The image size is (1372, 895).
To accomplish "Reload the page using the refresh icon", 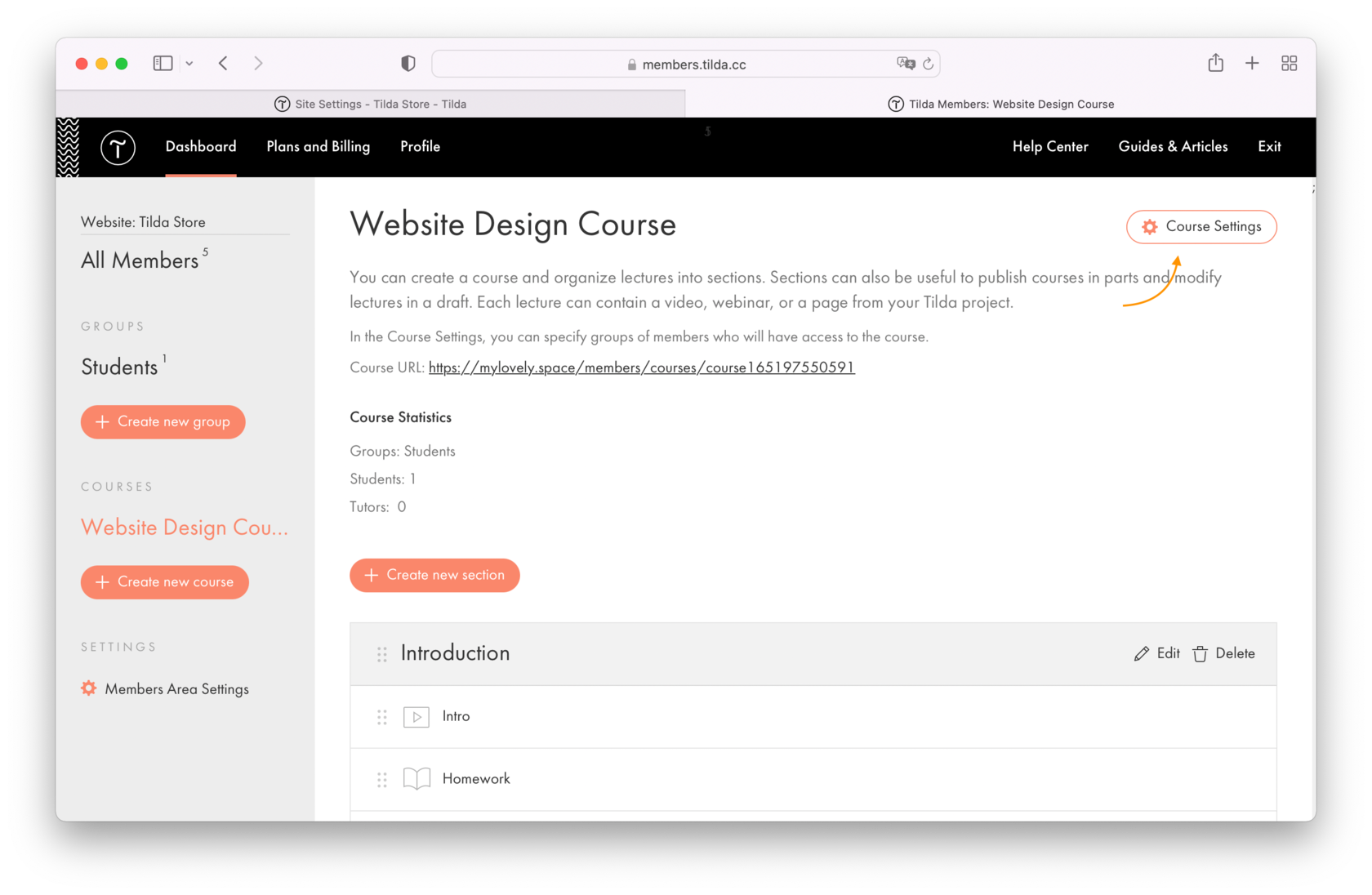I will click(929, 63).
